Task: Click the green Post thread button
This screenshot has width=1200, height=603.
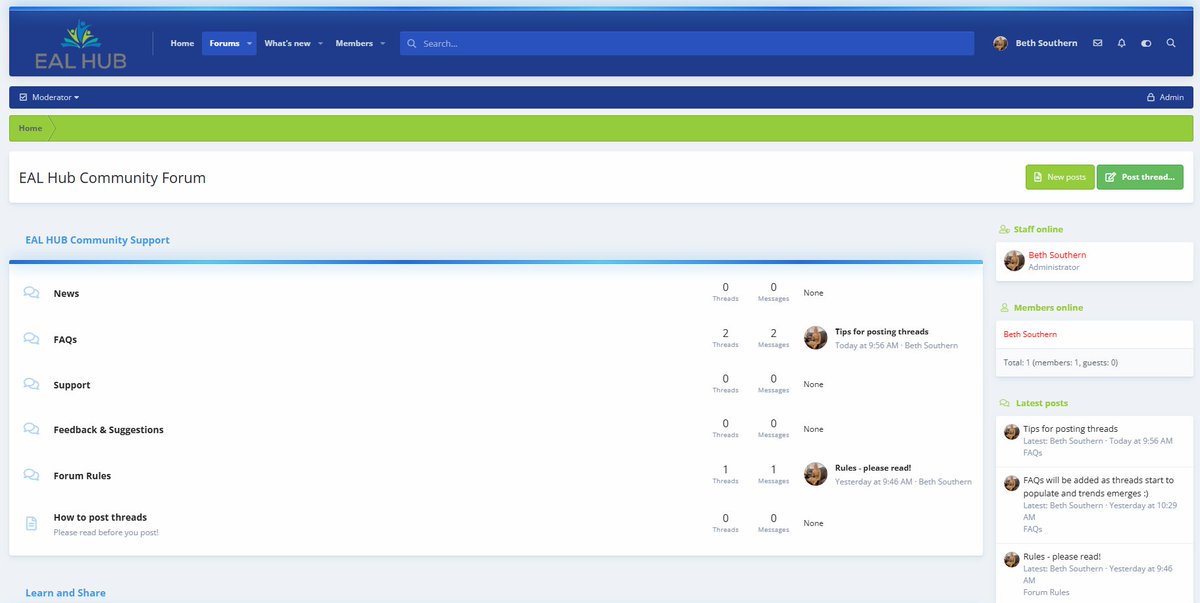Action: point(1140,176)
